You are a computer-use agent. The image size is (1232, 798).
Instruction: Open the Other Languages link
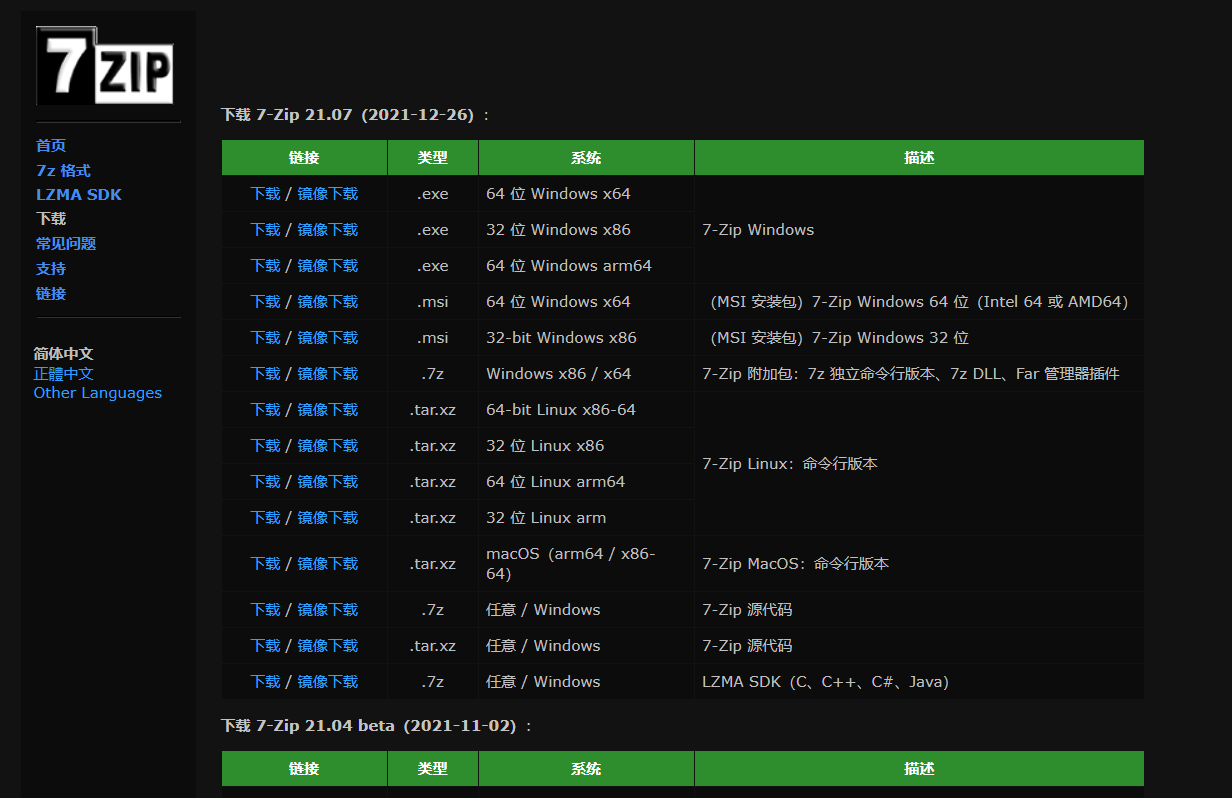point(98,393)
